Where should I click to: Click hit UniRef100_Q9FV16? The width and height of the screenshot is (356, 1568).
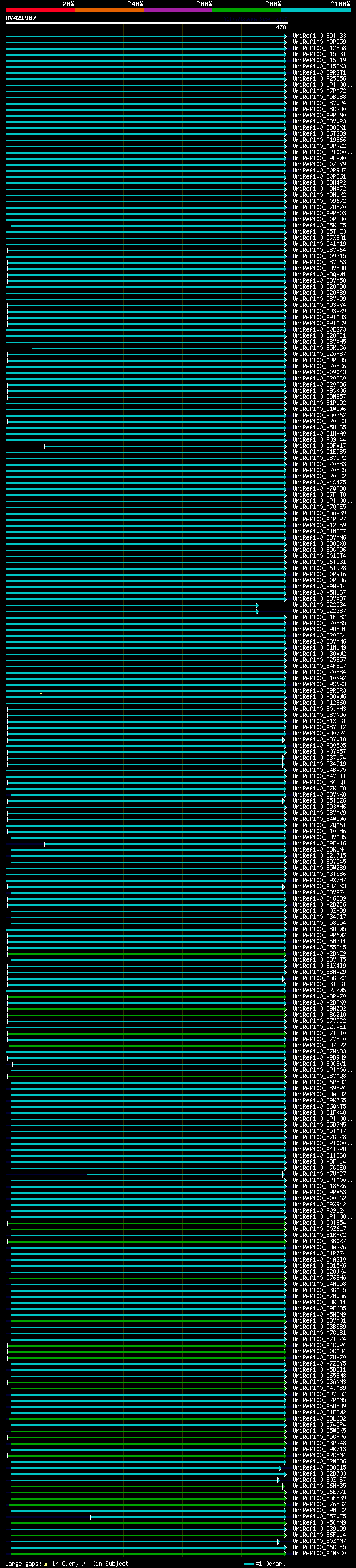319,844
